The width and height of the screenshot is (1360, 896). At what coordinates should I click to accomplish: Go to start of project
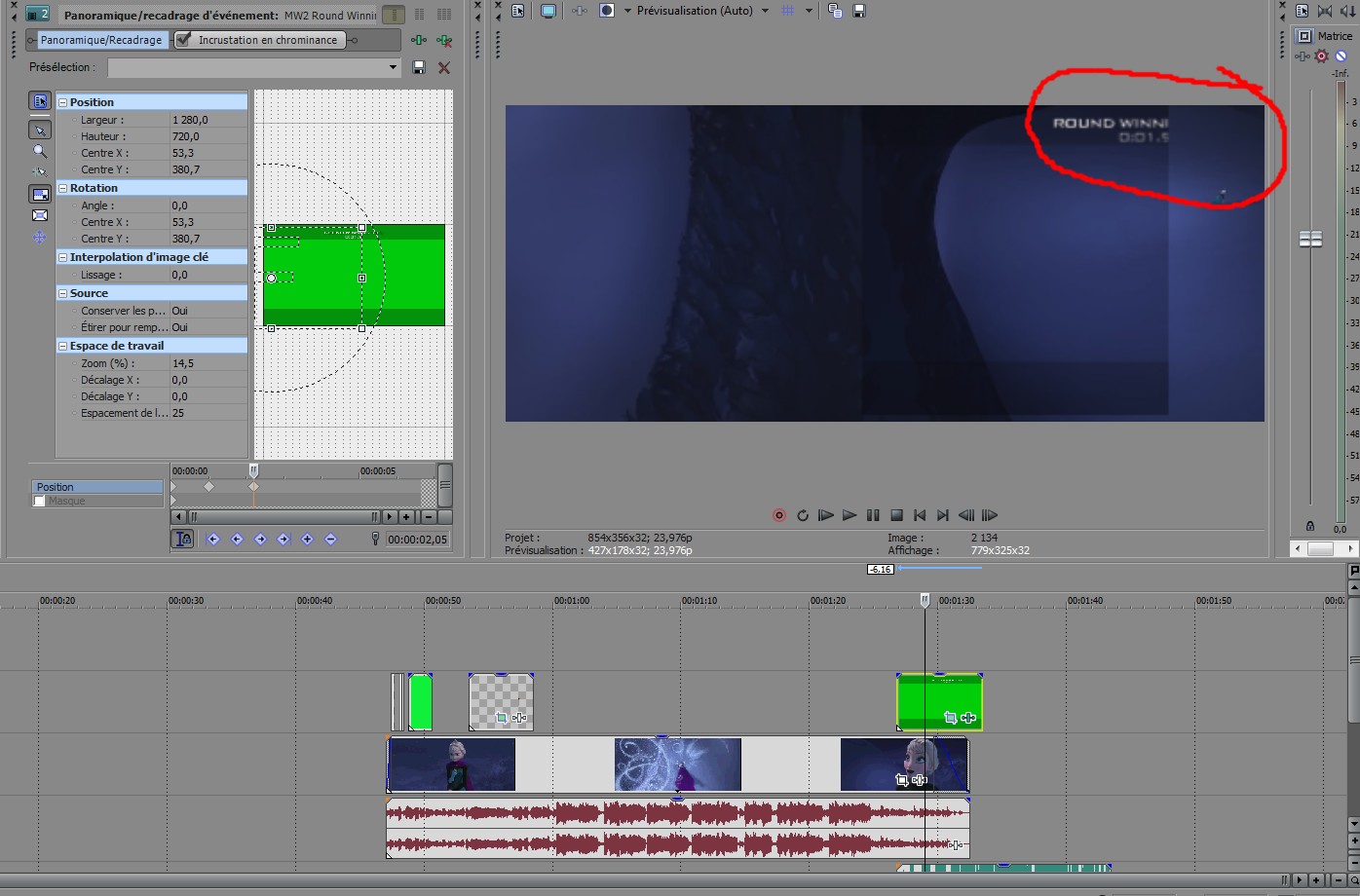pos(920,515)
